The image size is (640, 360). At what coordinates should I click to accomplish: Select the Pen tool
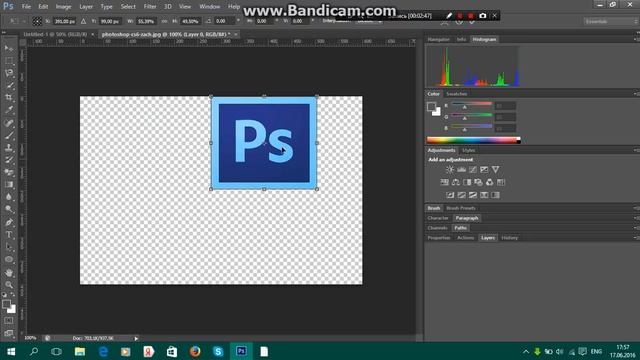coord(9,222)
